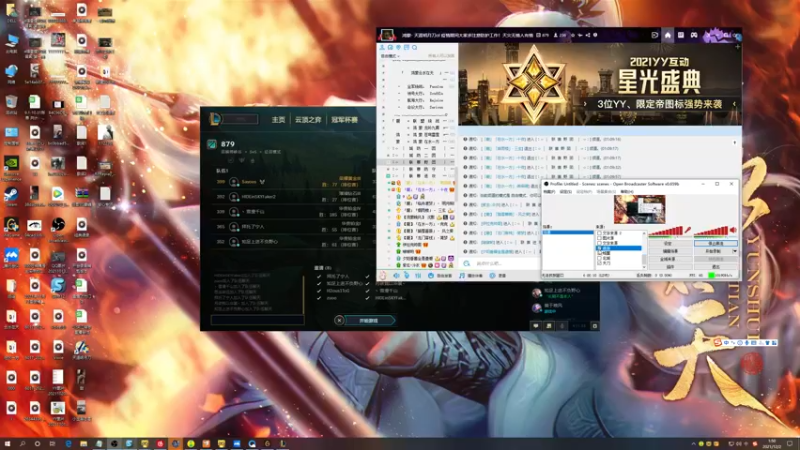Click the YY star festival banner
800x450 pixels.
tap(599, 84)
